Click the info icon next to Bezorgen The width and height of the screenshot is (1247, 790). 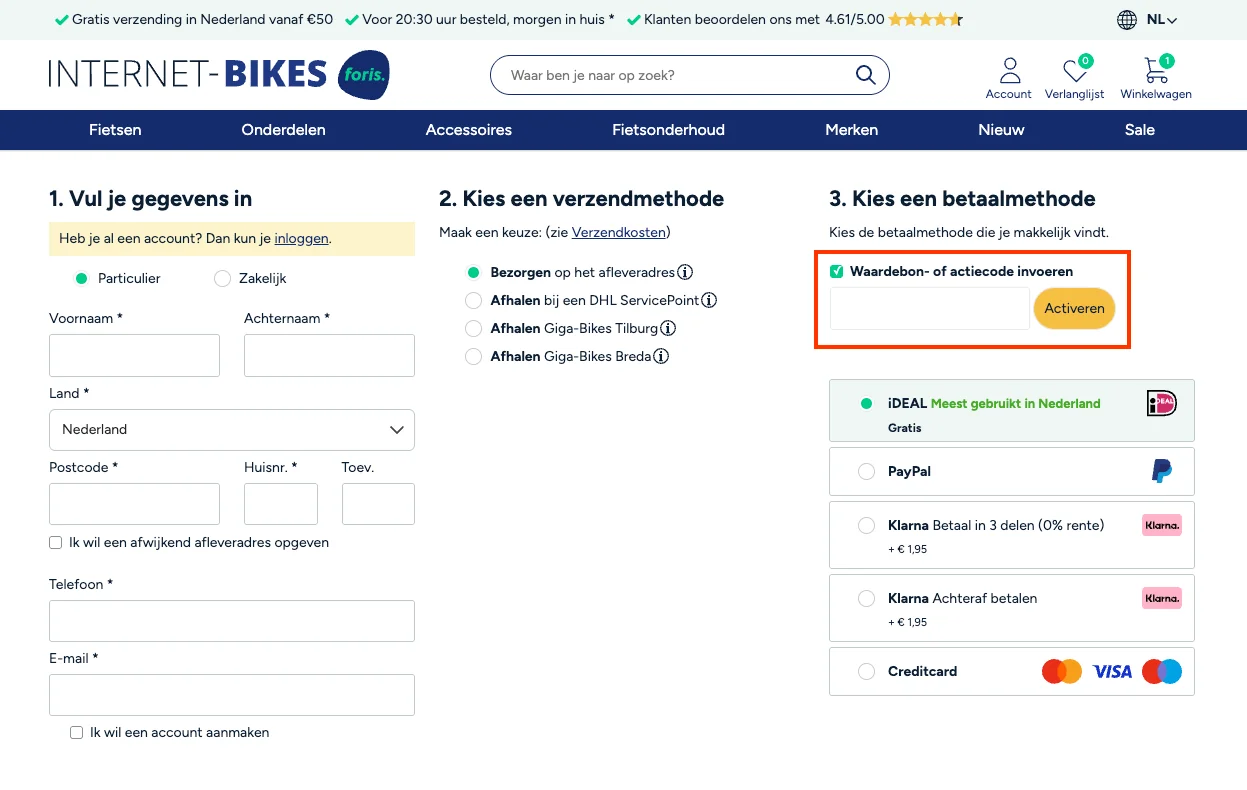pyautogui.click(x=687, y=271)
